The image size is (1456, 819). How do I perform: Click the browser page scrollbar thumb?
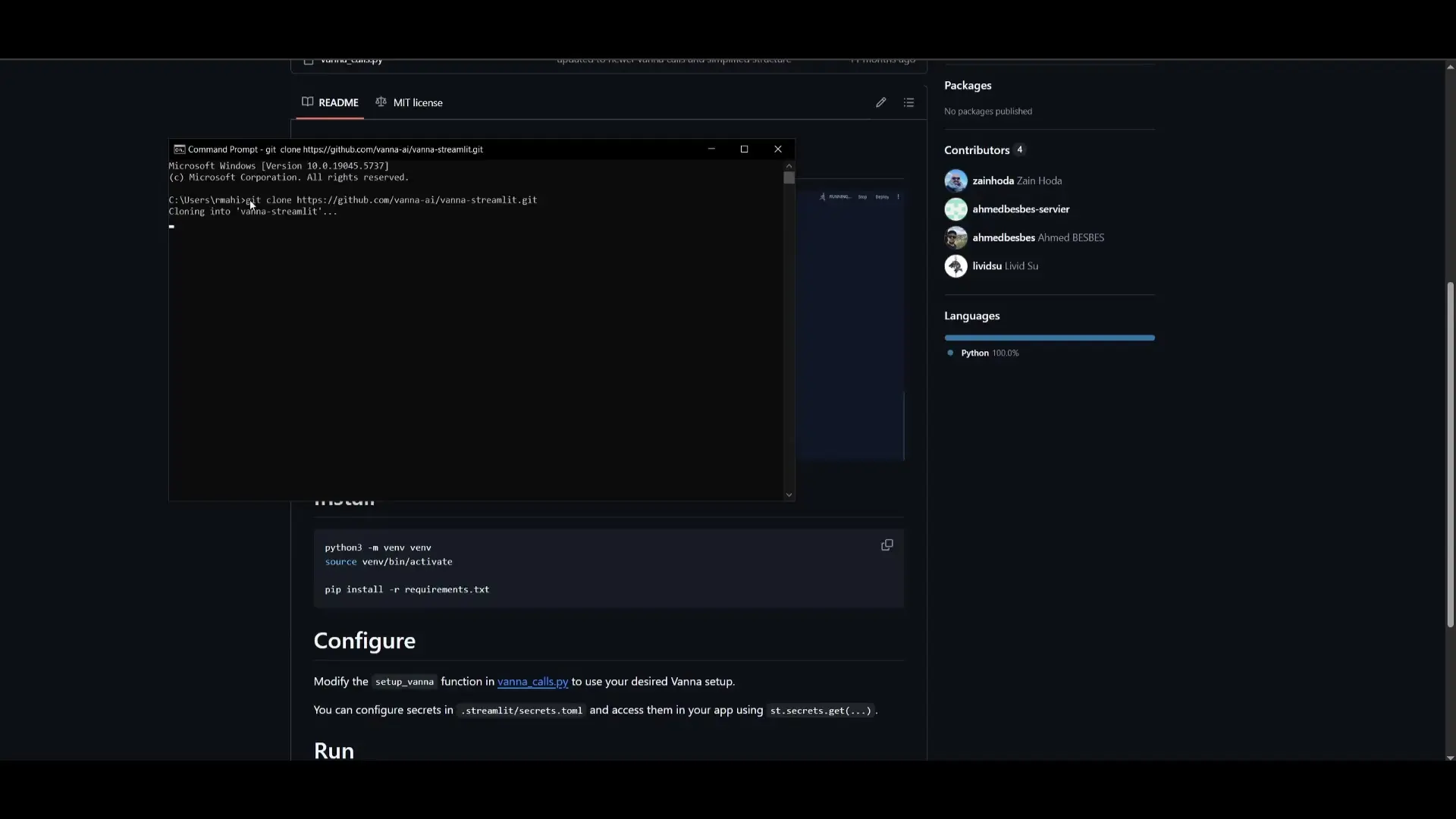pyautogui.click(x=1450, y=455)
